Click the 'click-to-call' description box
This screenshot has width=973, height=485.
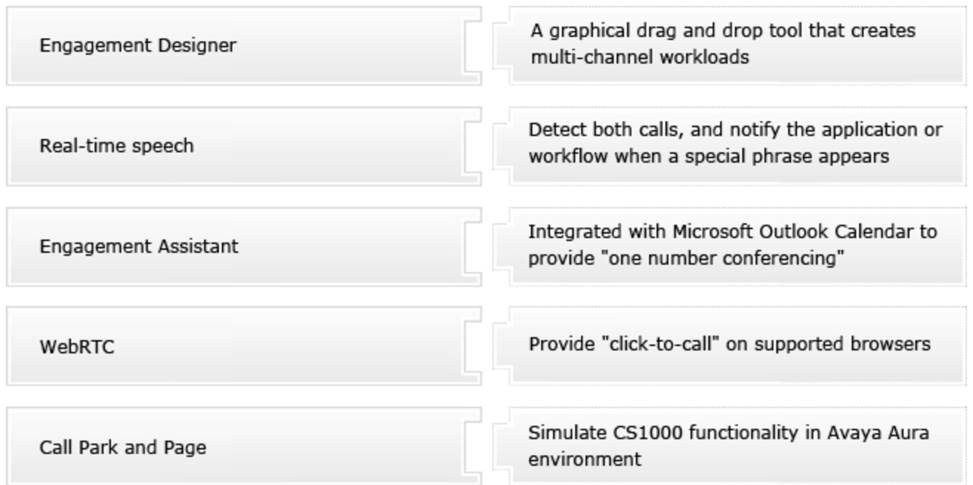click(x=730, y=346)
